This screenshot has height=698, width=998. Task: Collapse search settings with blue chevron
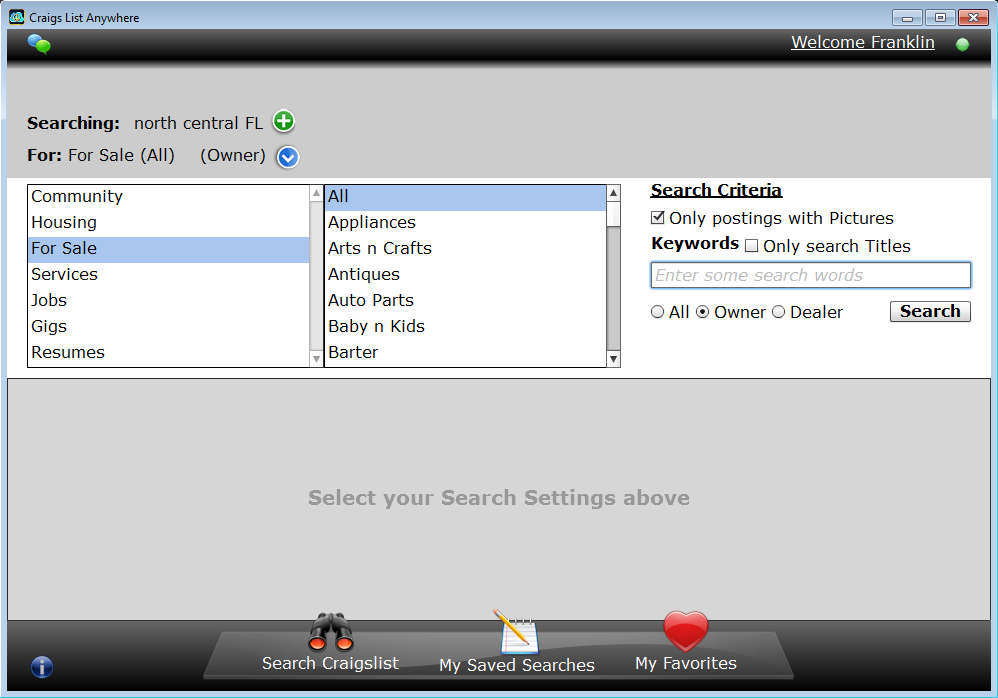pyautogui.click(x=288, y=157)
